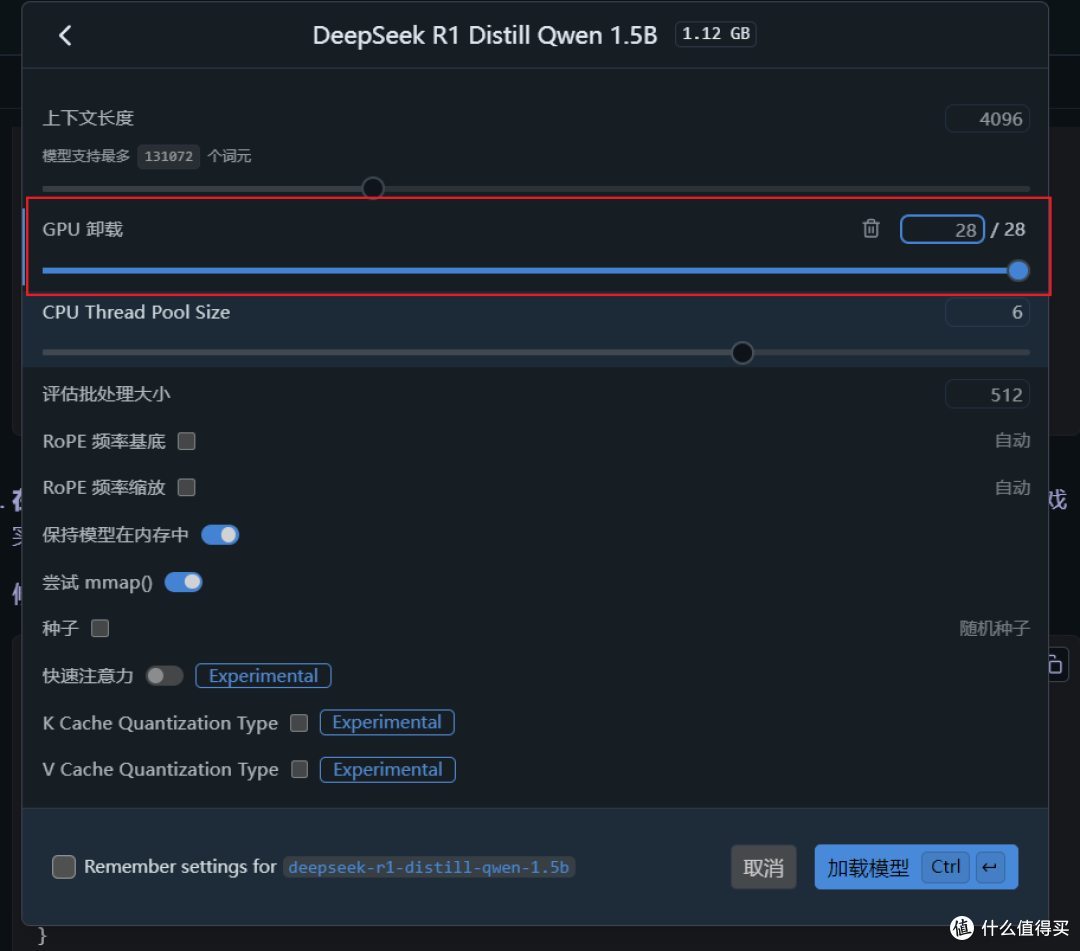Viewport: 1080px width, 951px height.
Task: Enable the RoPE 频率缩放 checkbox
Action: pyautogui.click(x=186, y=488)
